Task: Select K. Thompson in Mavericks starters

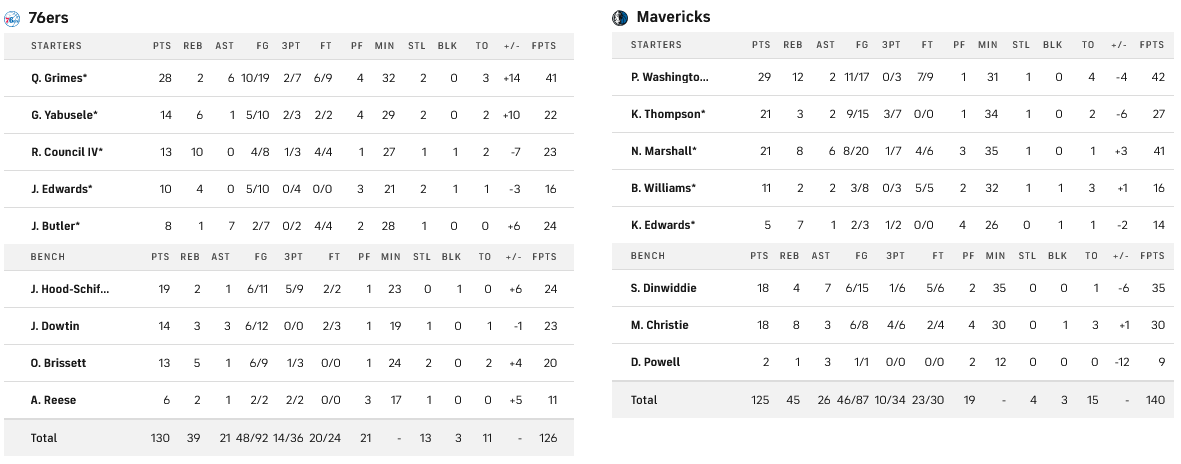Action: (668, 114)
